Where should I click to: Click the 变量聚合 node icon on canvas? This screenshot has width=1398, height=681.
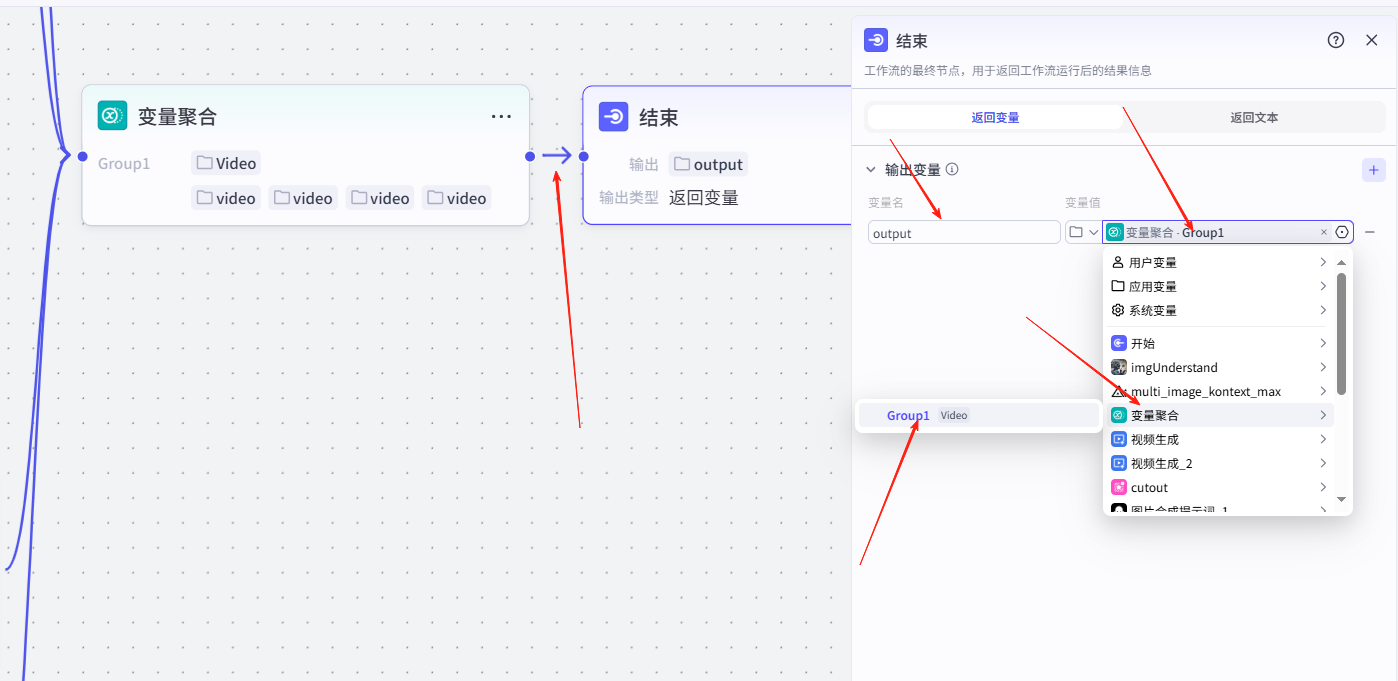click(x=112, y=116)
